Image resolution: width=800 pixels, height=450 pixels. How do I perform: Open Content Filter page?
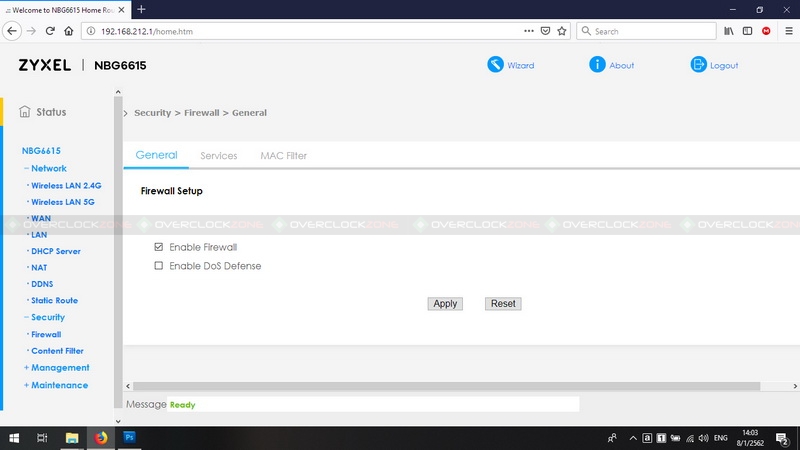[x=57, y=351]
